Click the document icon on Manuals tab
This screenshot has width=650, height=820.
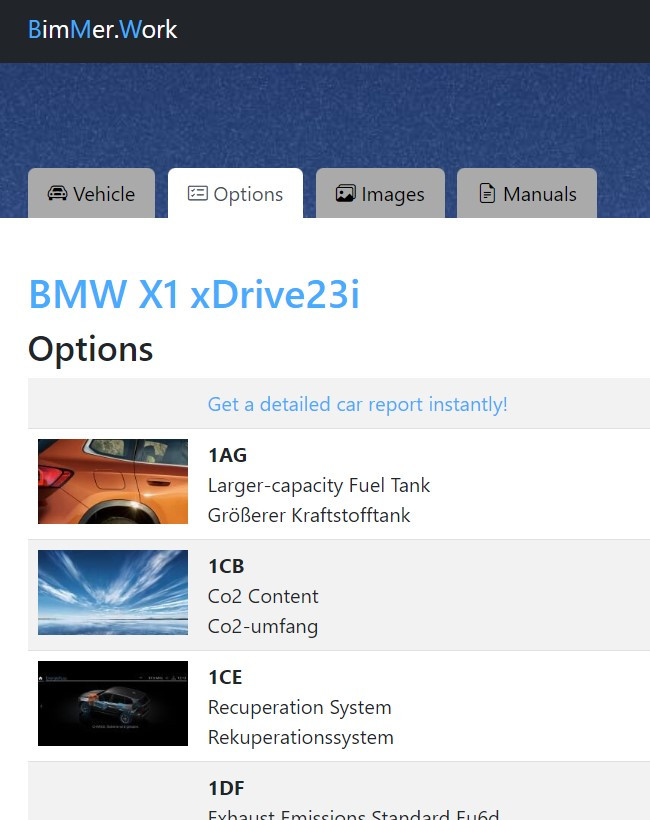coord(487,193)
